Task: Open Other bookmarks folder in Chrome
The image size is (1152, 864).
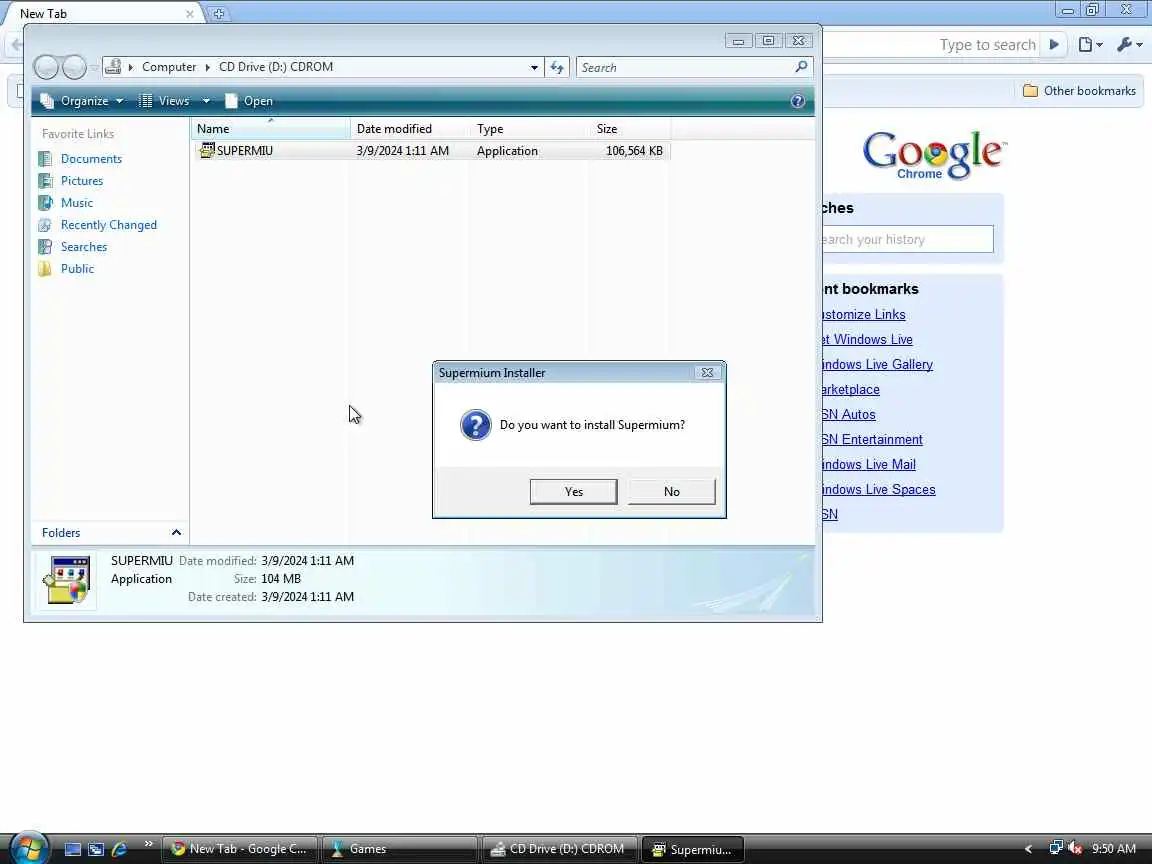Action: click(1079, 90)
